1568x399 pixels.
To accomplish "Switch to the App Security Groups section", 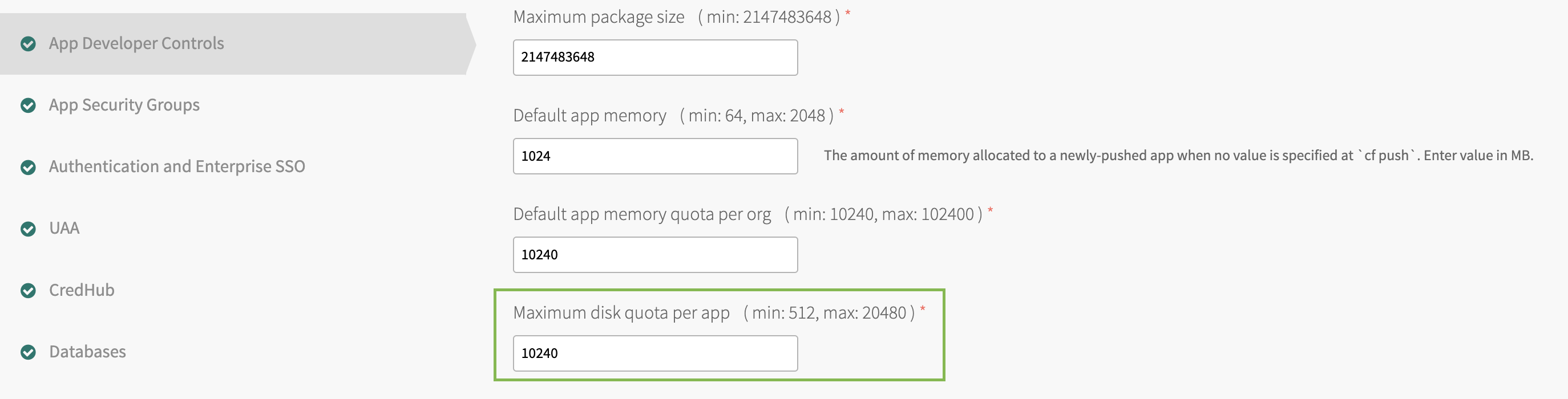I will 124,105.
